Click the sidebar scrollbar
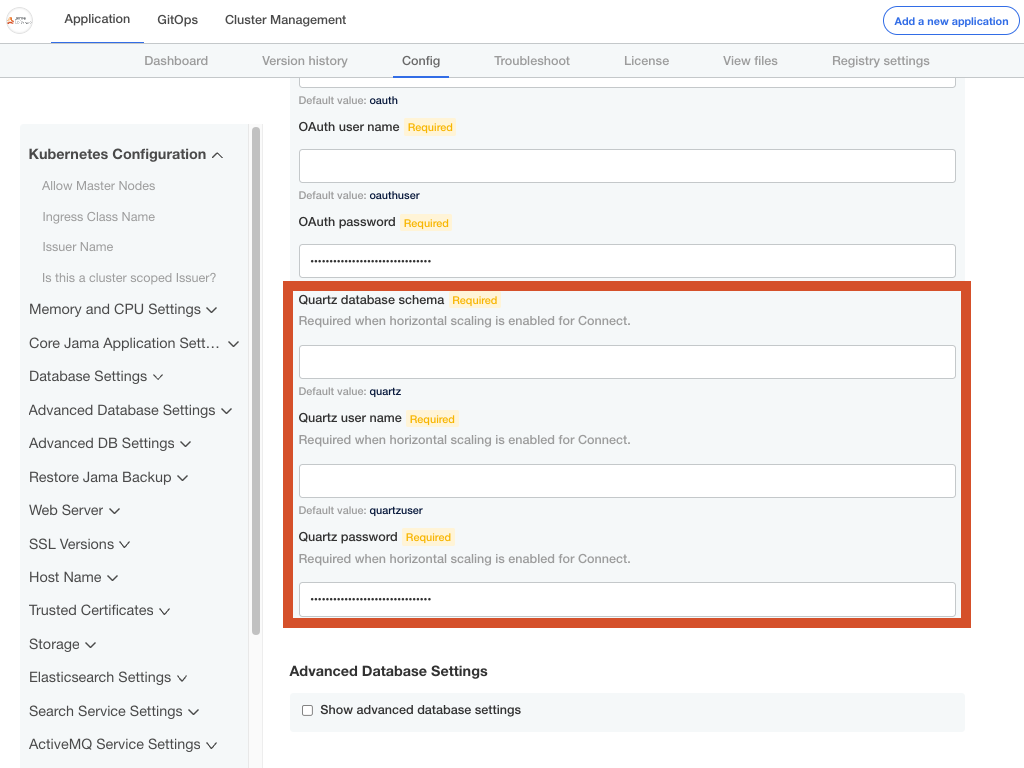 click(x=256, y=381)
